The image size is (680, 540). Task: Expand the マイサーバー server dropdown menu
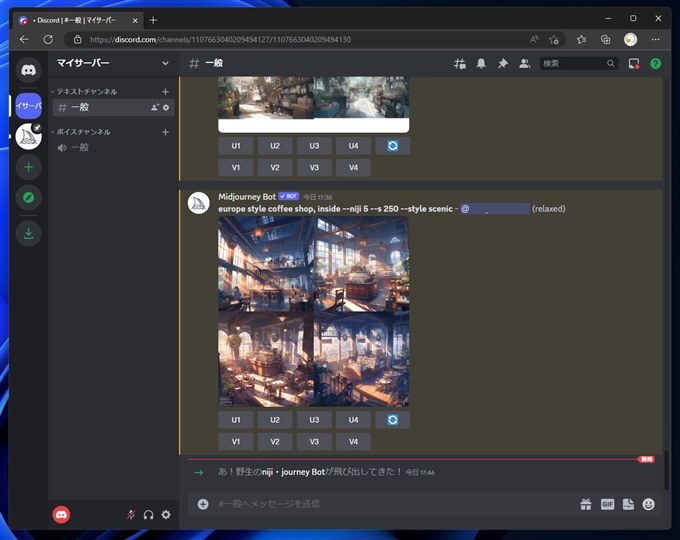pos(165,63)
